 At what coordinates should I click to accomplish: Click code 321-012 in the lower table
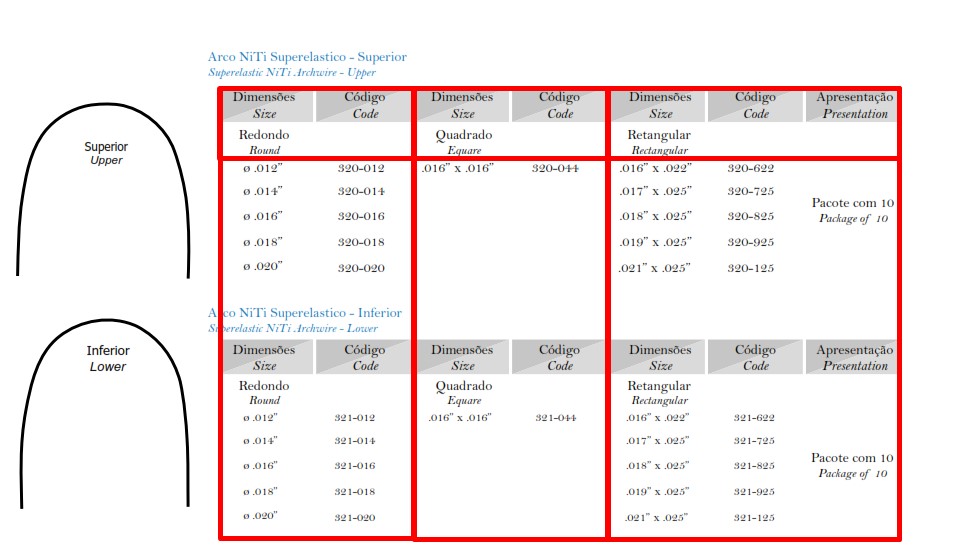pyautogui.click(x=355, y=418)
